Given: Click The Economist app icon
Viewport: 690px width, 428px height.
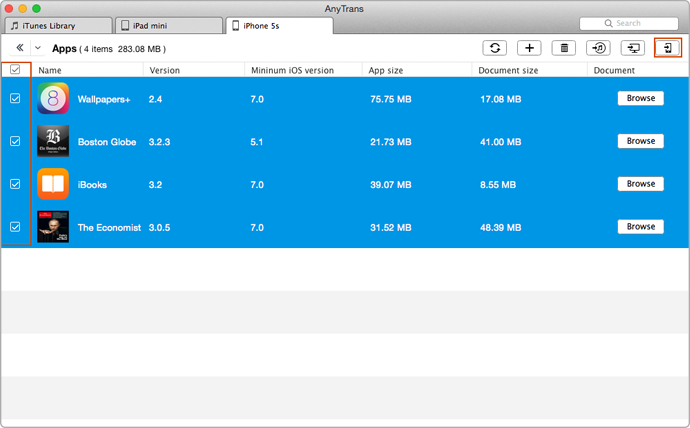Looking at the screenshot, I should 53,227.
